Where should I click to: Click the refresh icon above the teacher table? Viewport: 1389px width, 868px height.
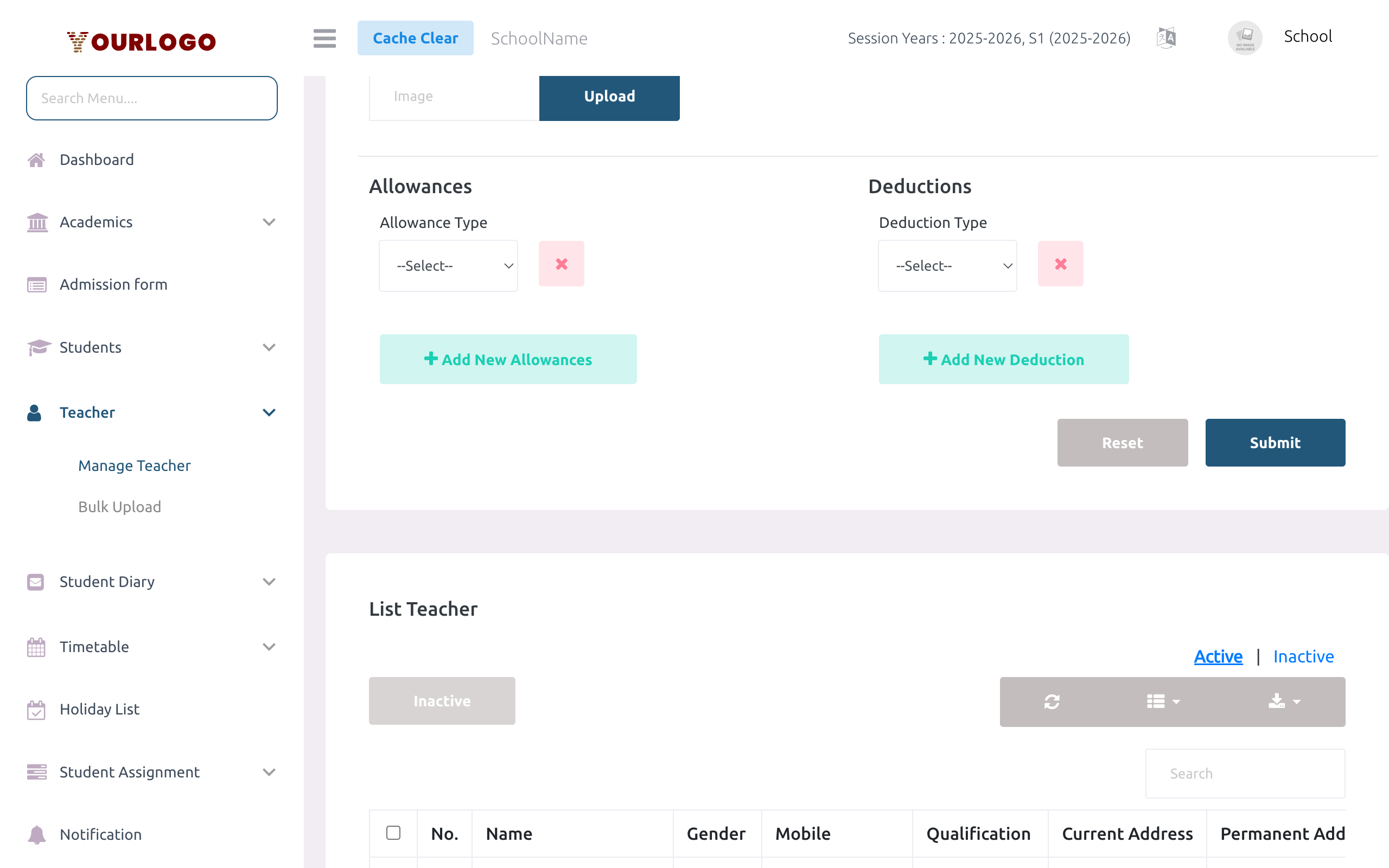tap(1052, 701)
